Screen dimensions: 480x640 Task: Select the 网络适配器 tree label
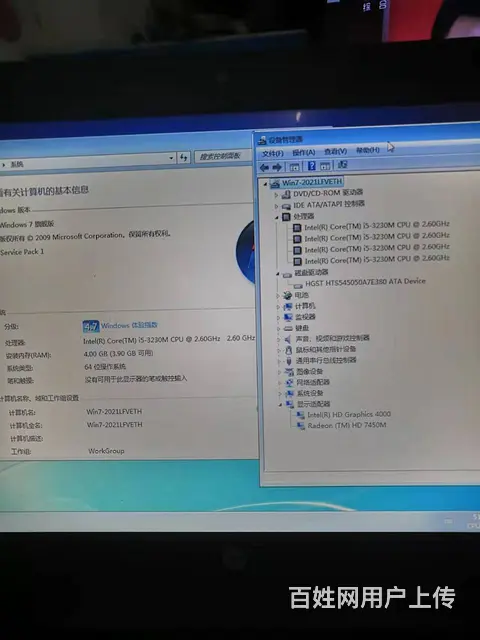pos(313,382)
